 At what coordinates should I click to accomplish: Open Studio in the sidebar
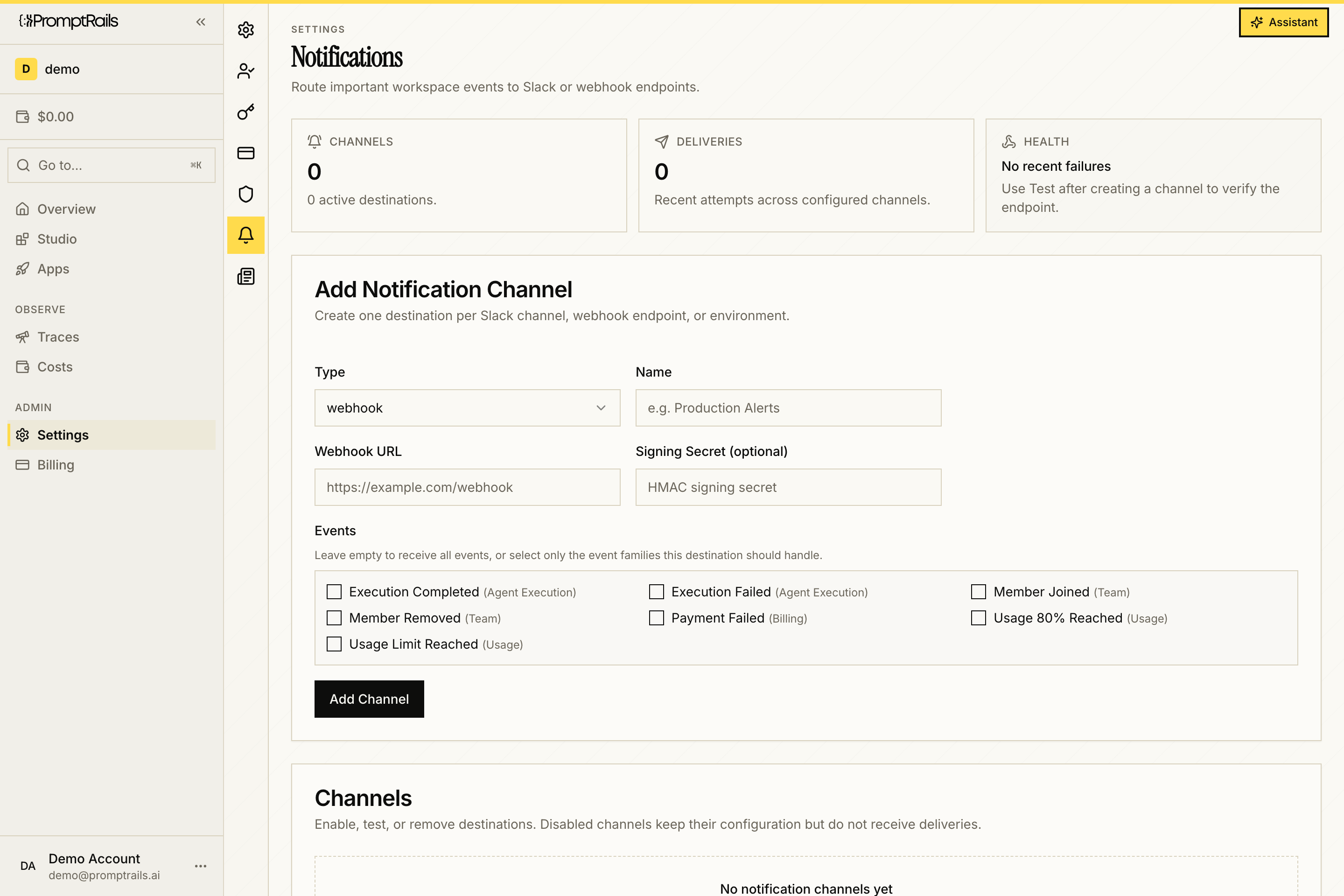click(x=112, y=239)
